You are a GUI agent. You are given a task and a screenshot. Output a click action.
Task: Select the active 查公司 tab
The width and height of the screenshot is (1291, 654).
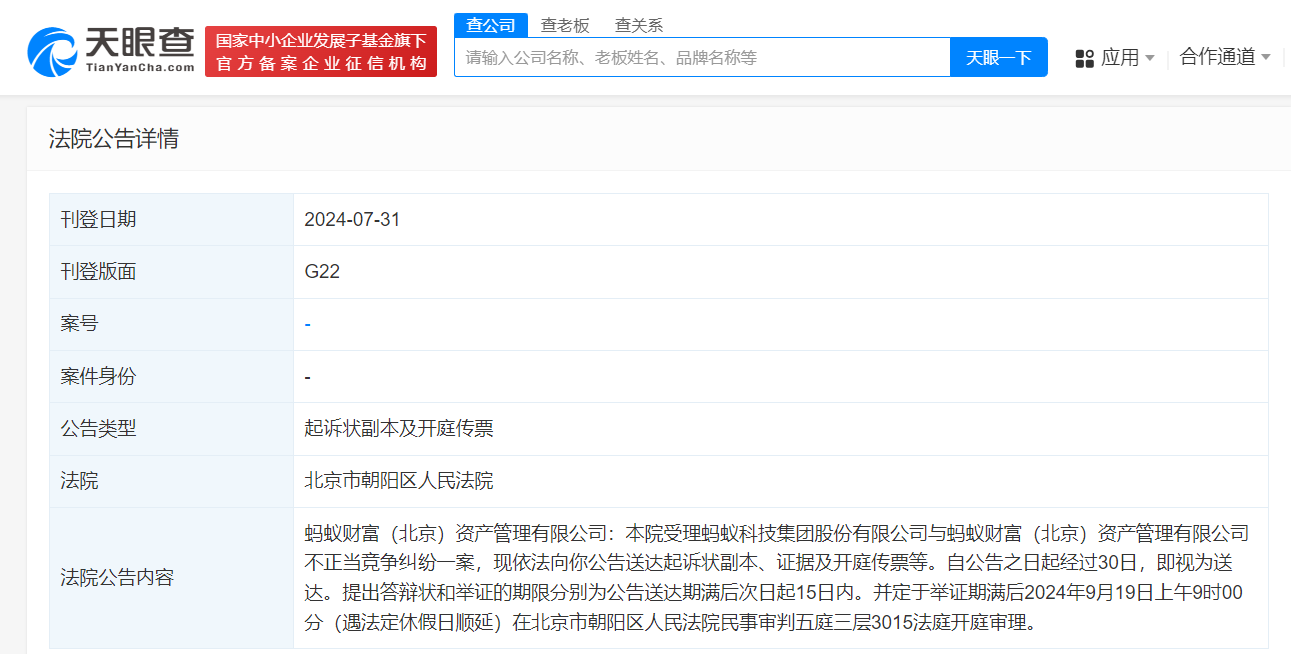click(x=490, y=24)
